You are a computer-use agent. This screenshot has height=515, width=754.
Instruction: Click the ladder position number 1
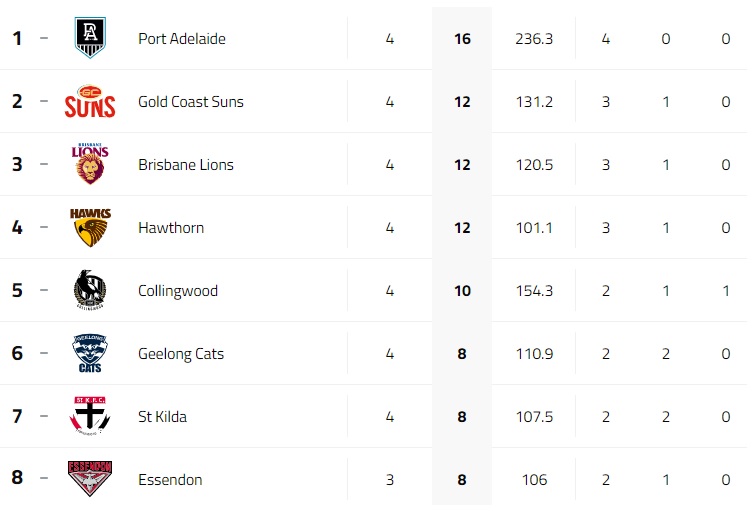[x=16, y=39]
